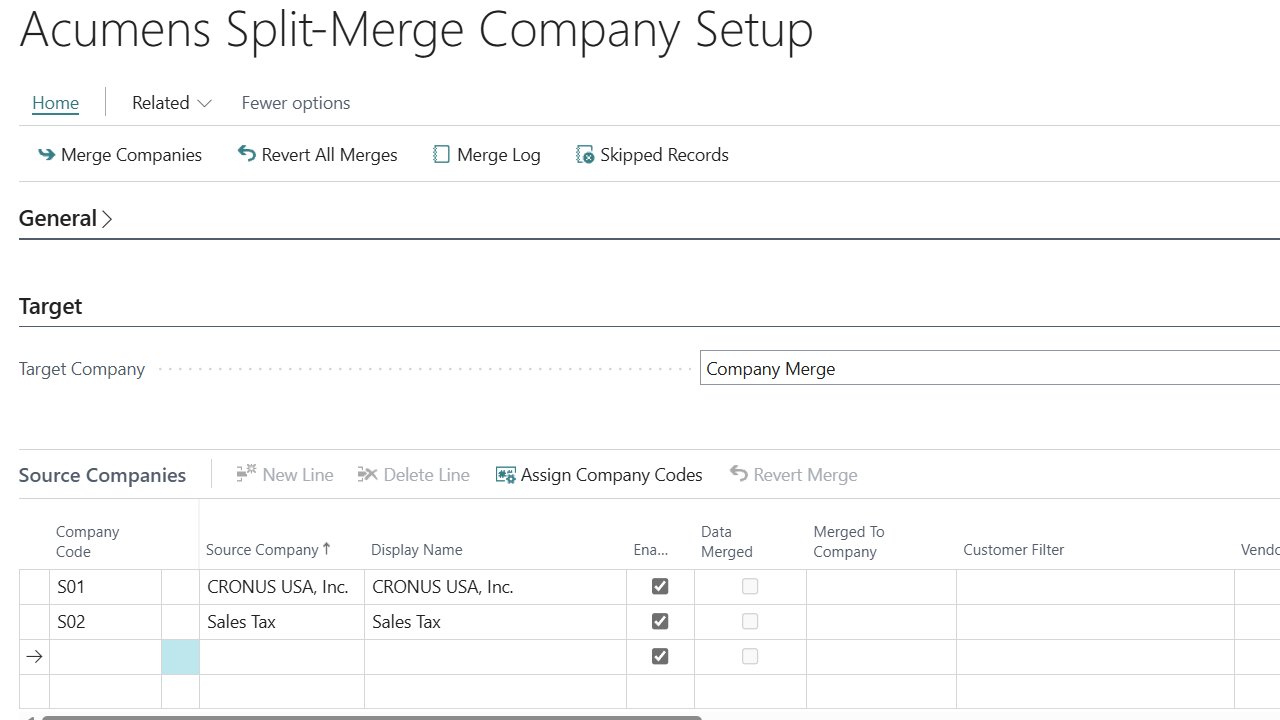The width and height of the screenshot is (1280, 720).
Task: Click the Merged To Company column header
Action: (x=849, y=542)
